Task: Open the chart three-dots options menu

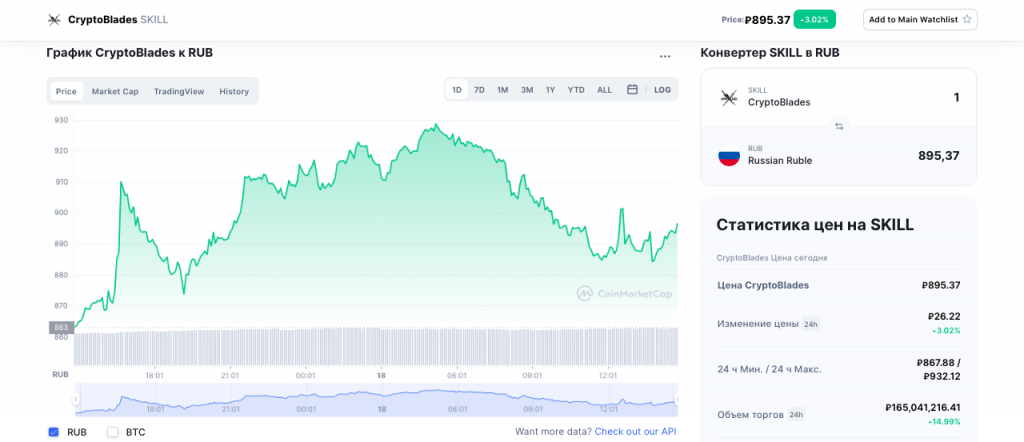Action: 665,56
